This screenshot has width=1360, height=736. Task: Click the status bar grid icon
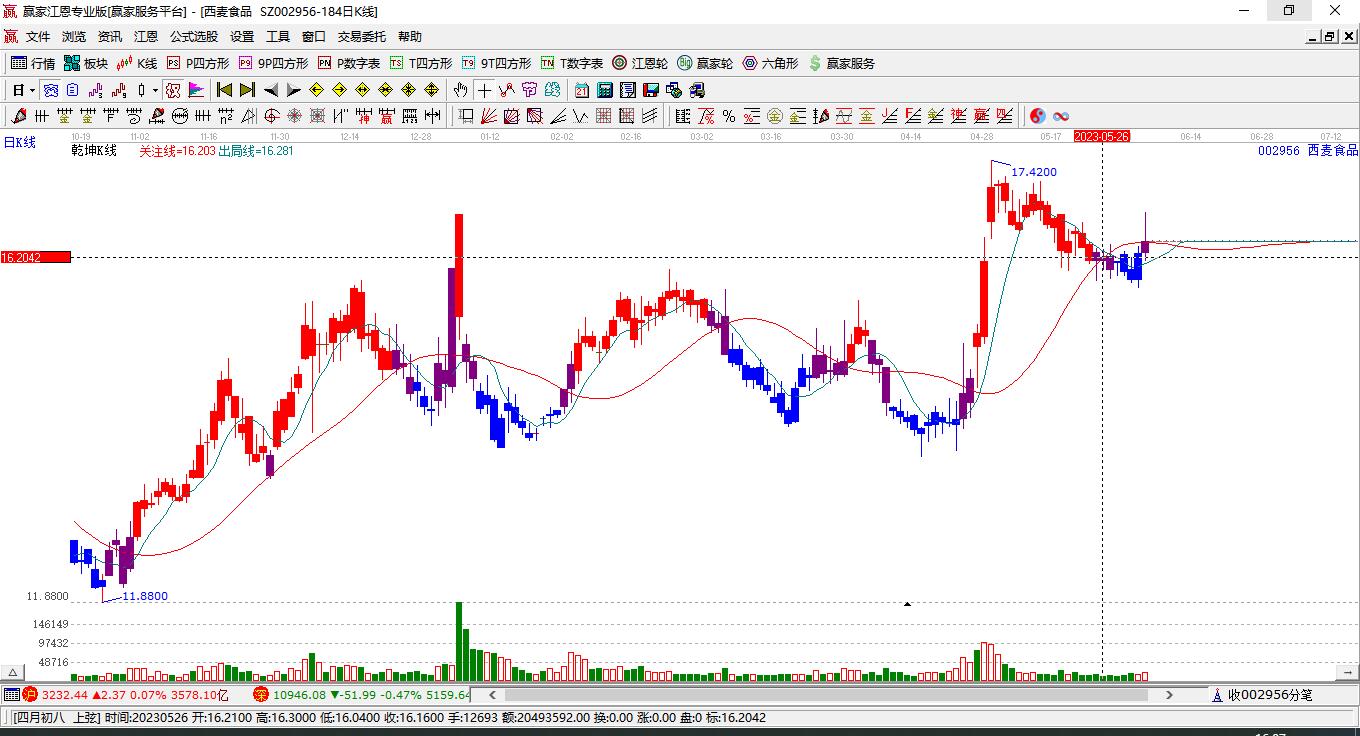click(x=11, y=694)
